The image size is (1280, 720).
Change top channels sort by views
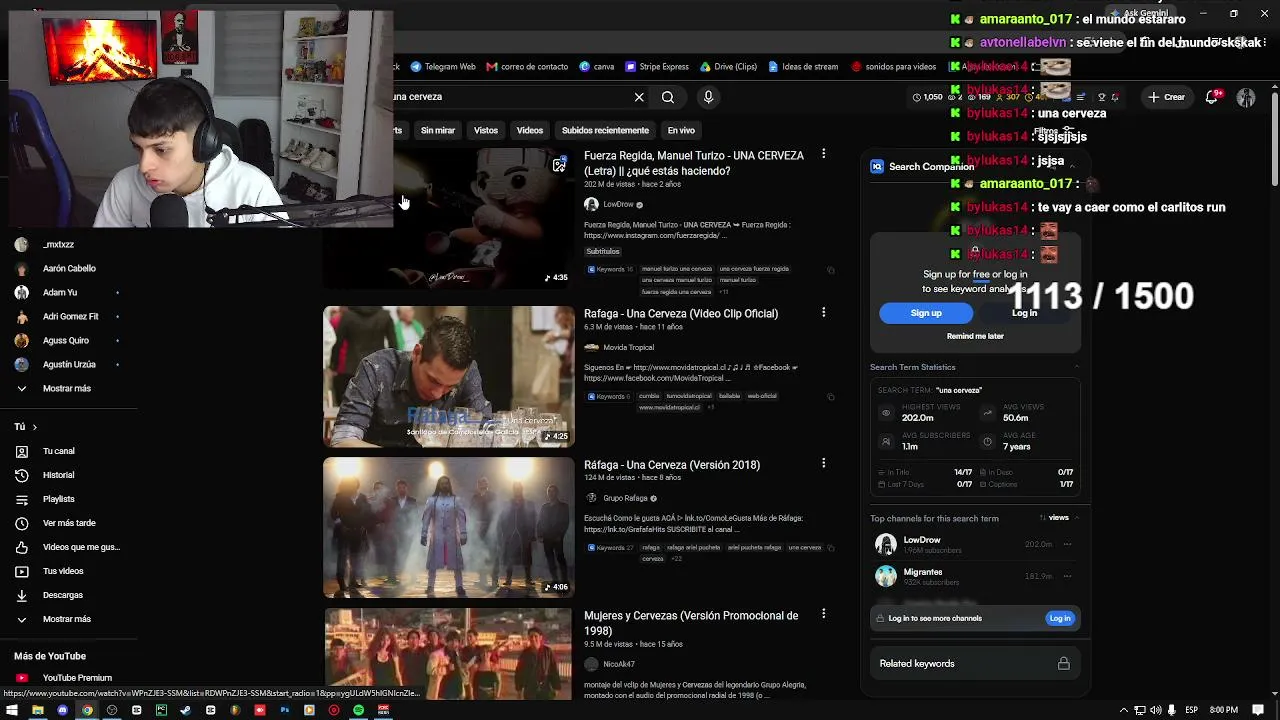tap(1054, 518)
